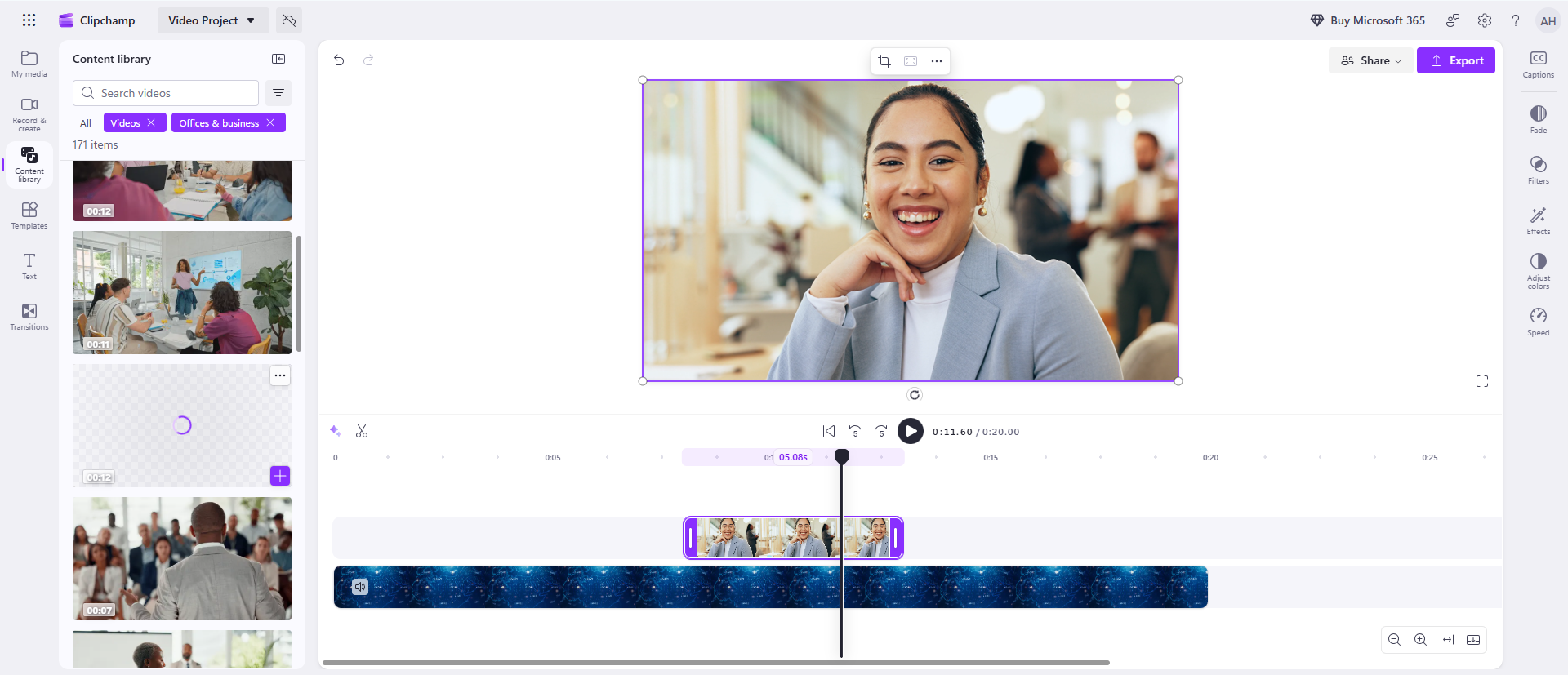Click the timeline layout icon beside zoom to fit
1568x675 pixels.
pyautogui.click(x=1473, y=640)
